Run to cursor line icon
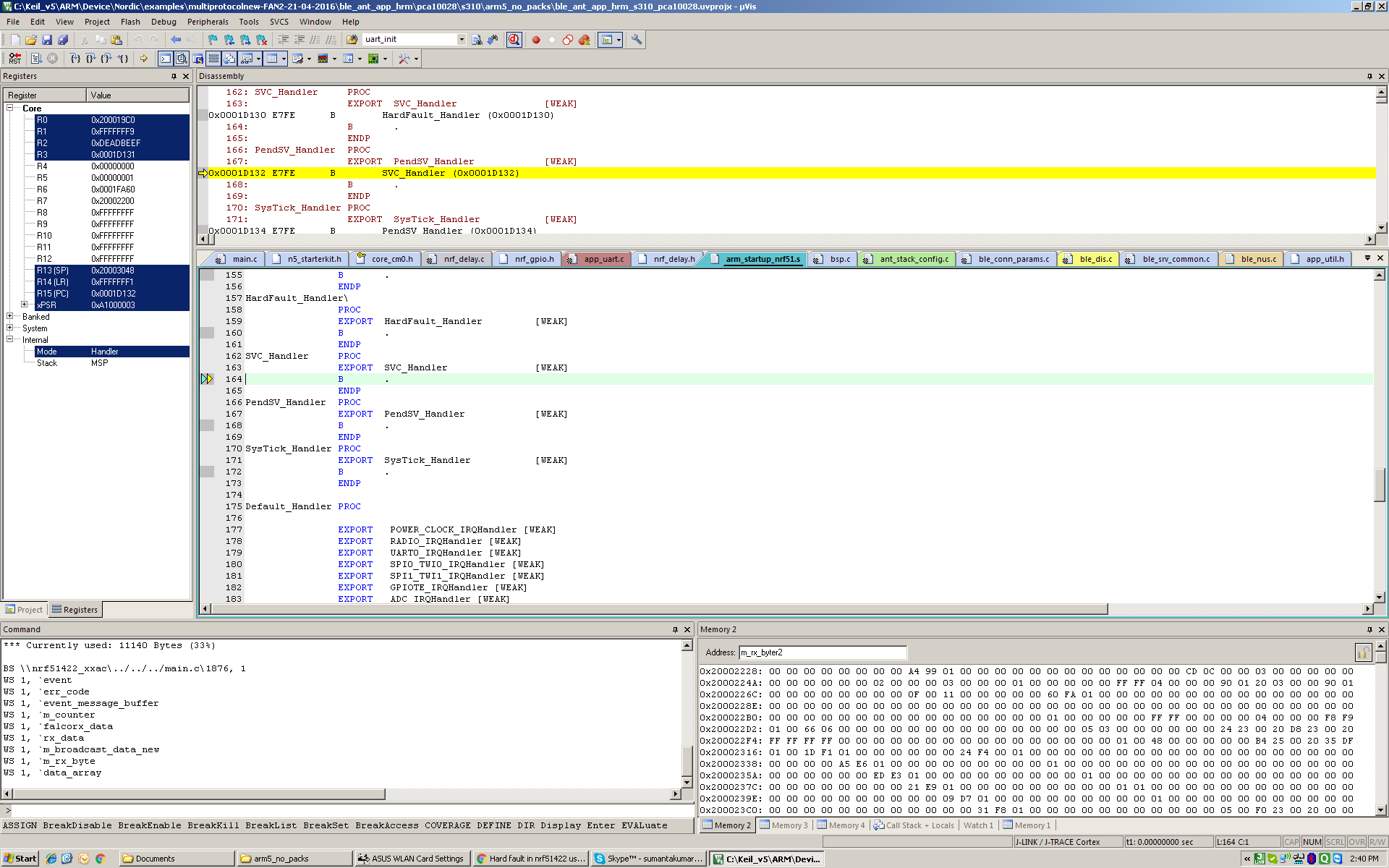The height and width of the screenshot is (868, 1389). point(123,59)
